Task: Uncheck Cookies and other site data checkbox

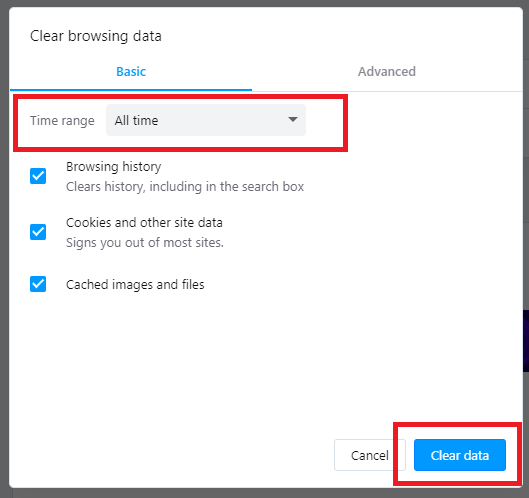Action: tap(38, 232)
